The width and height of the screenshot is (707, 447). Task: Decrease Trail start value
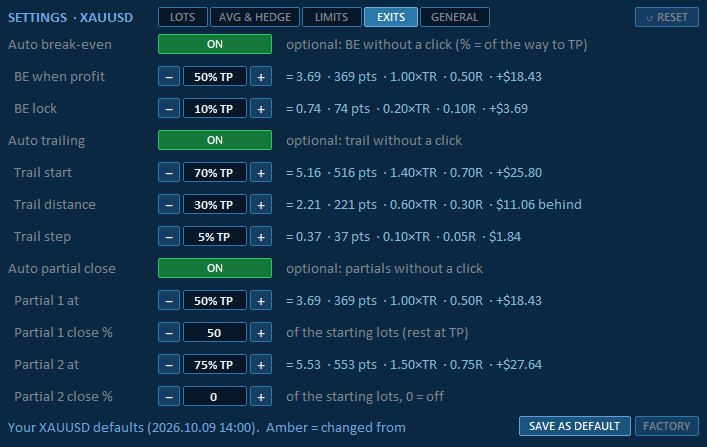point(169,172)
